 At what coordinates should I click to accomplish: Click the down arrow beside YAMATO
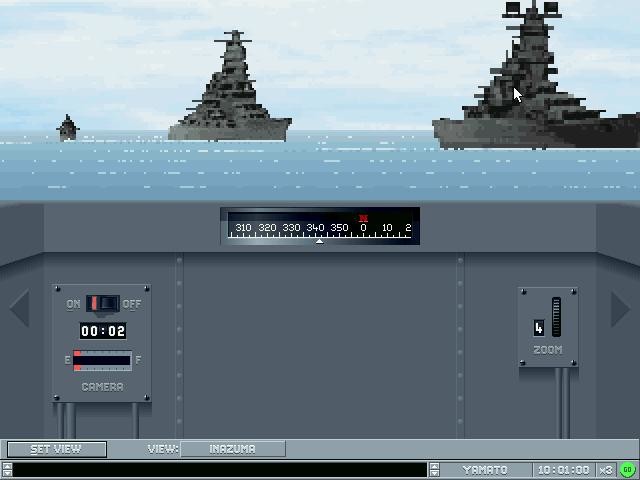pyautogui.click(x=434, y=473)
